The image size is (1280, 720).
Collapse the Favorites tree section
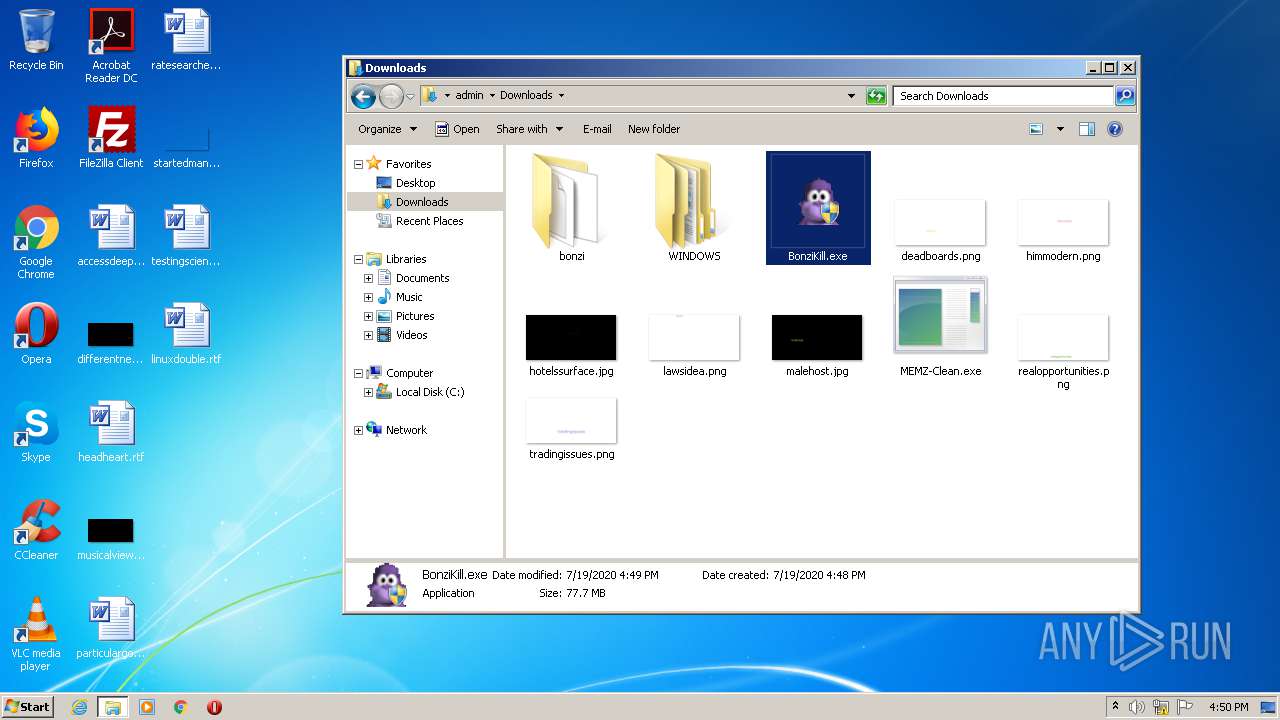coord(358,164)
